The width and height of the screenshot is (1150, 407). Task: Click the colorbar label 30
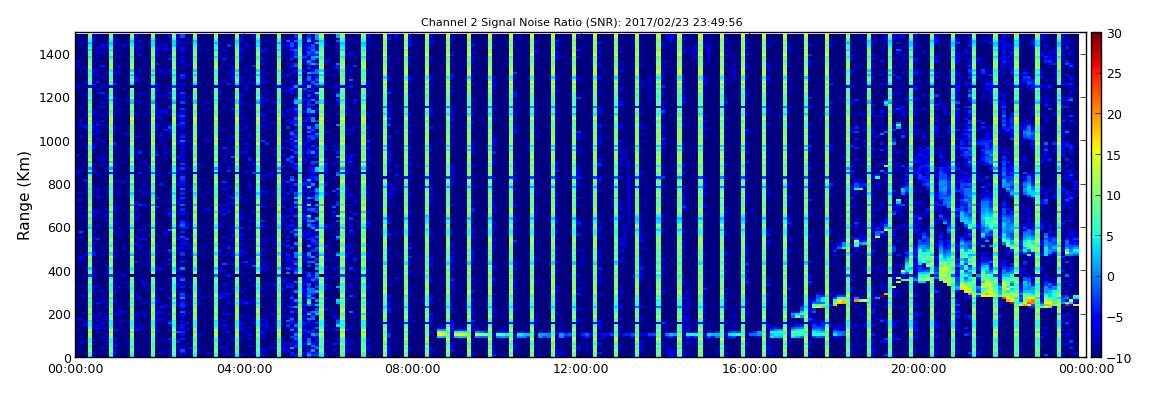coord(1114,33)
